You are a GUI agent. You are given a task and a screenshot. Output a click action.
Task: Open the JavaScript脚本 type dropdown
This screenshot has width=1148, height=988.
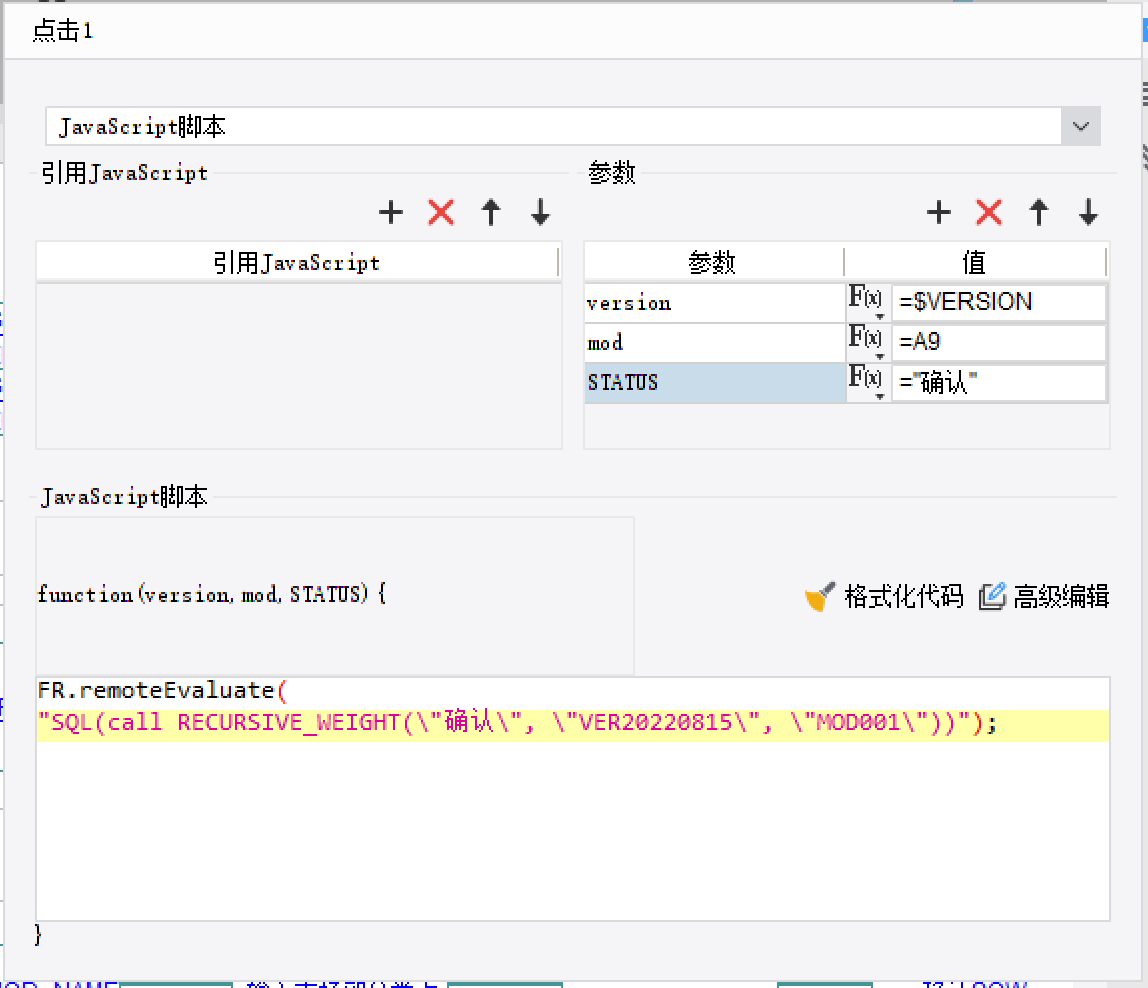[x=1080, y=127]
